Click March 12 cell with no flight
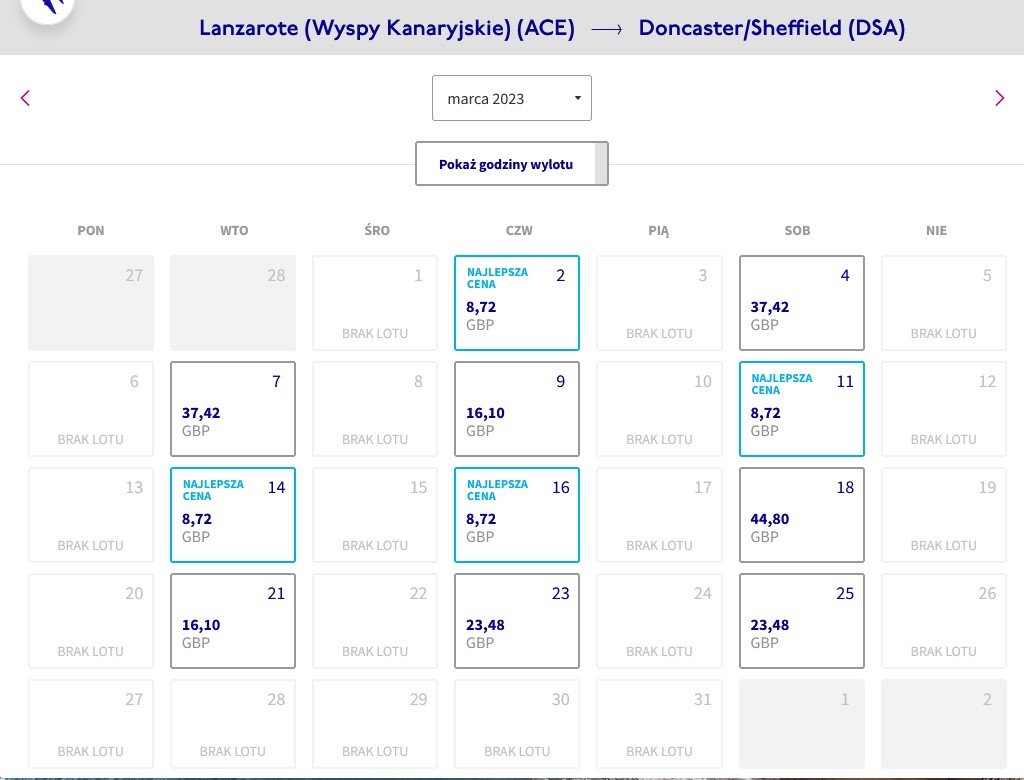 pyautogui.click(x=944, y=409)
